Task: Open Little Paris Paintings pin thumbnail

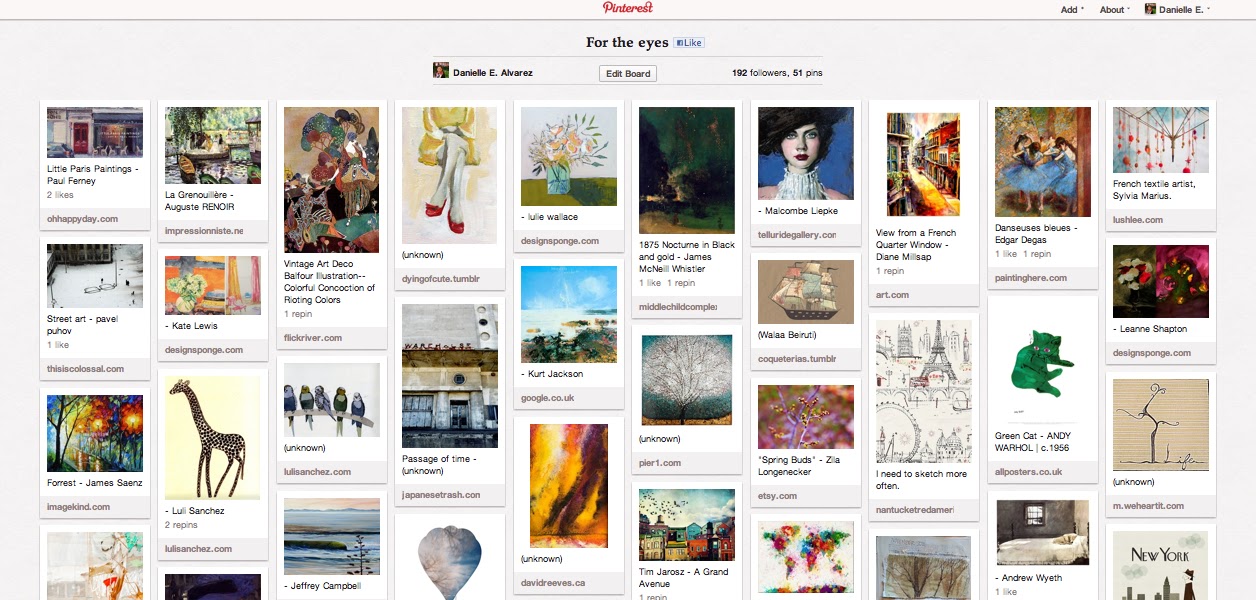Action: pos(95,132)
